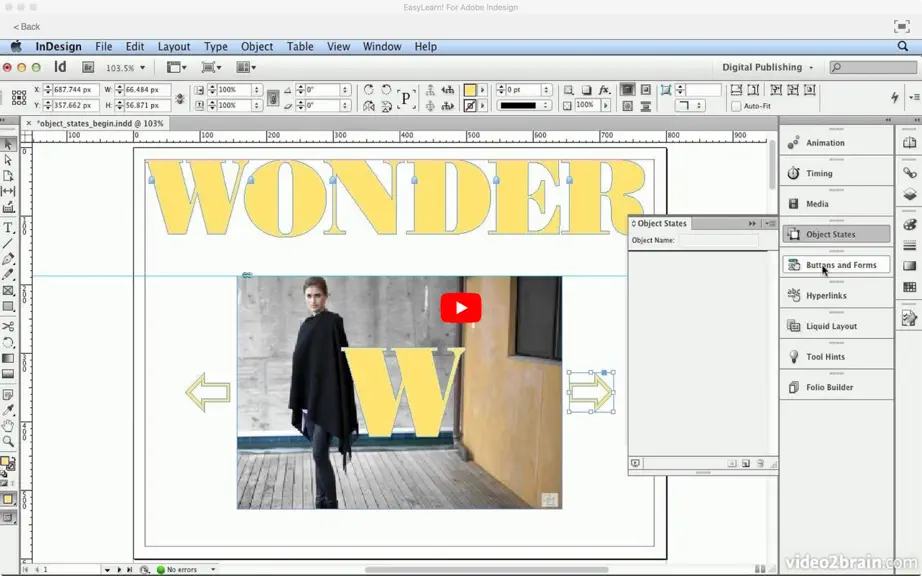This screenshot has width=922, height=576.
Task: Click the fill/stroke swatch in the toolbox
Action: [8, 464]
